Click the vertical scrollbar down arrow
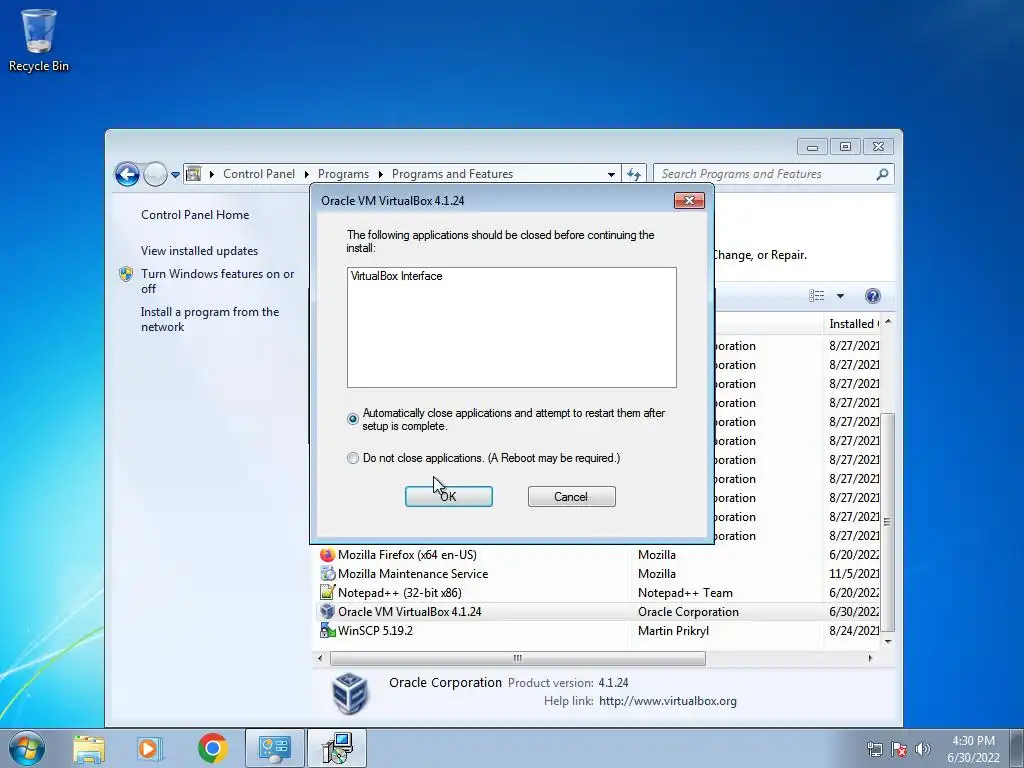 coord(888,641)
